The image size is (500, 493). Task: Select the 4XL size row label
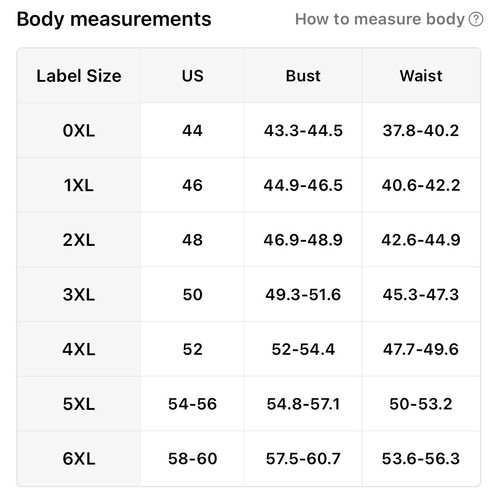79,349
